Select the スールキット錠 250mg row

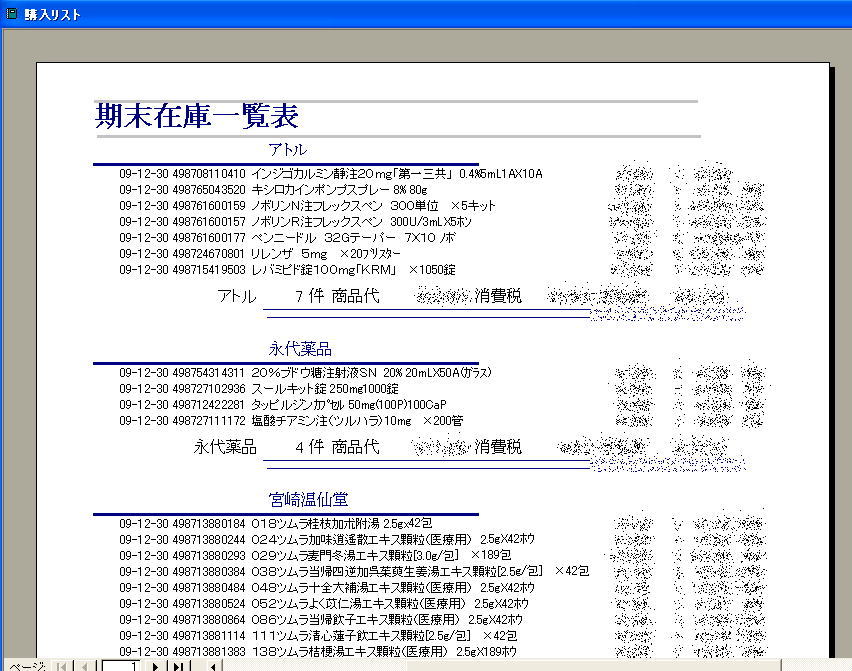pyautogui.click(x=259, y=388)
